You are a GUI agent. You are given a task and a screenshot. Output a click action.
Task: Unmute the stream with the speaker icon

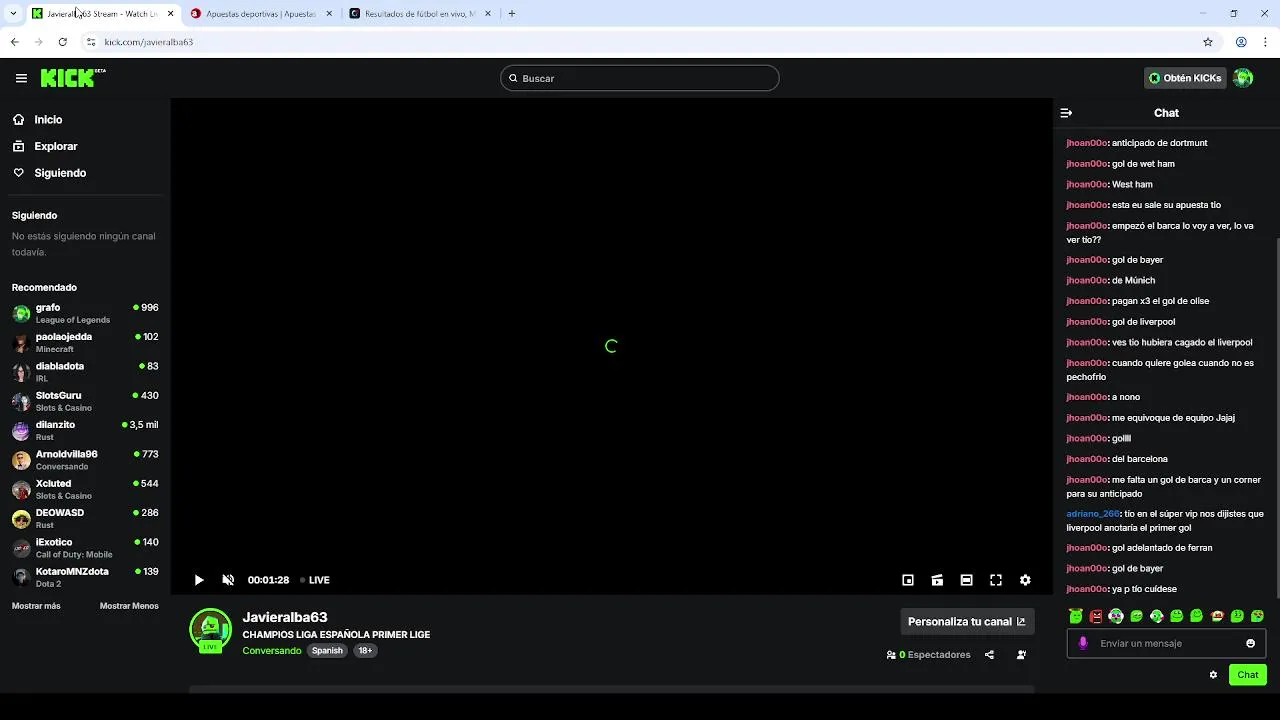[228, 580]
